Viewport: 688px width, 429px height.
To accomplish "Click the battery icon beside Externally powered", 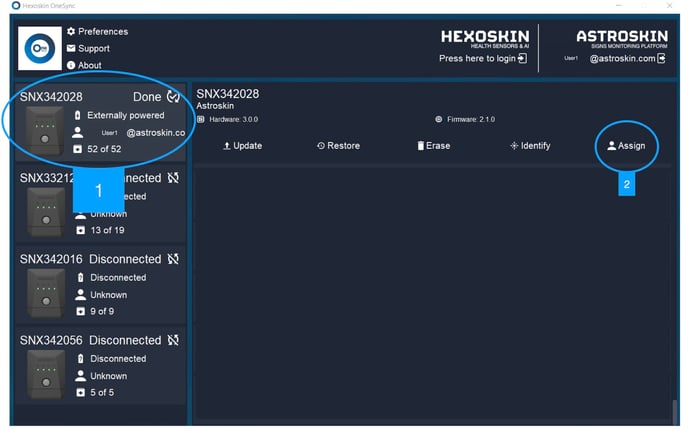I will click(x=78, y=115).
